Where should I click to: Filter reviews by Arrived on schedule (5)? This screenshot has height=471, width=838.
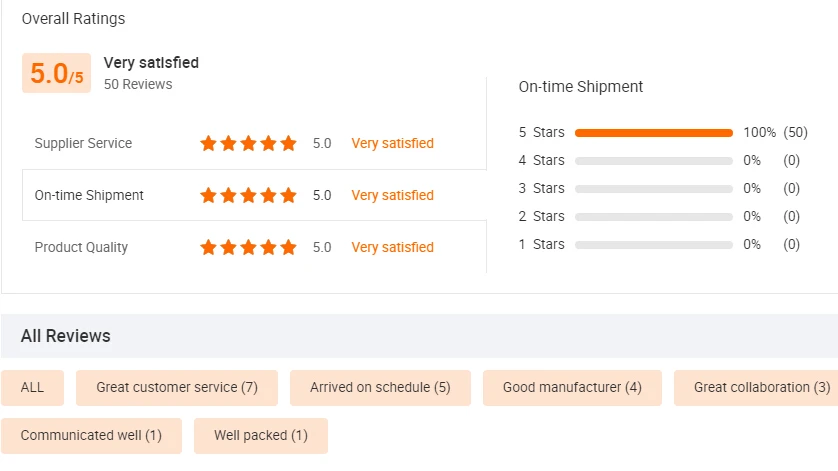pyautogui.click(x=380, y=387)
